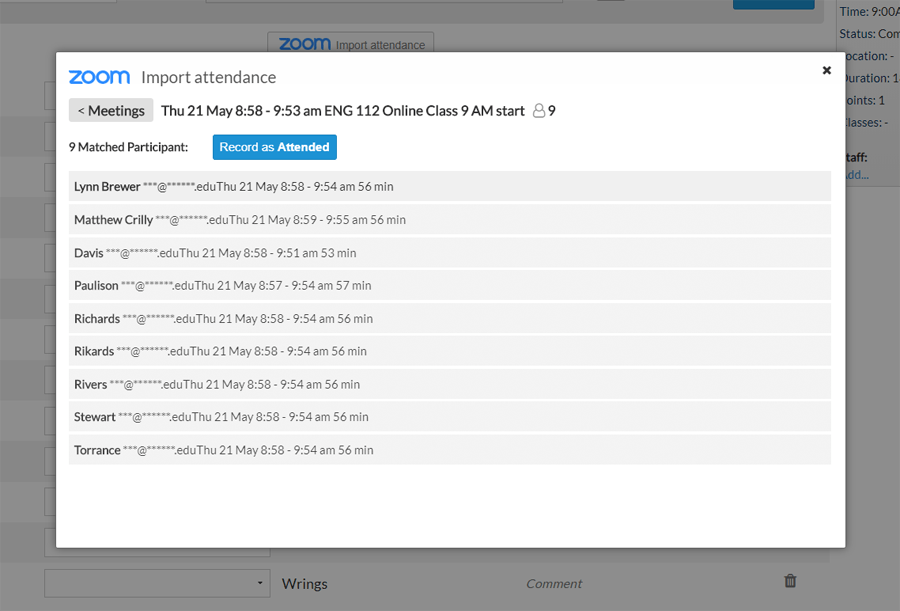Select Richards participant row
This screenshot has width=900, height=611.
point(449,318)
